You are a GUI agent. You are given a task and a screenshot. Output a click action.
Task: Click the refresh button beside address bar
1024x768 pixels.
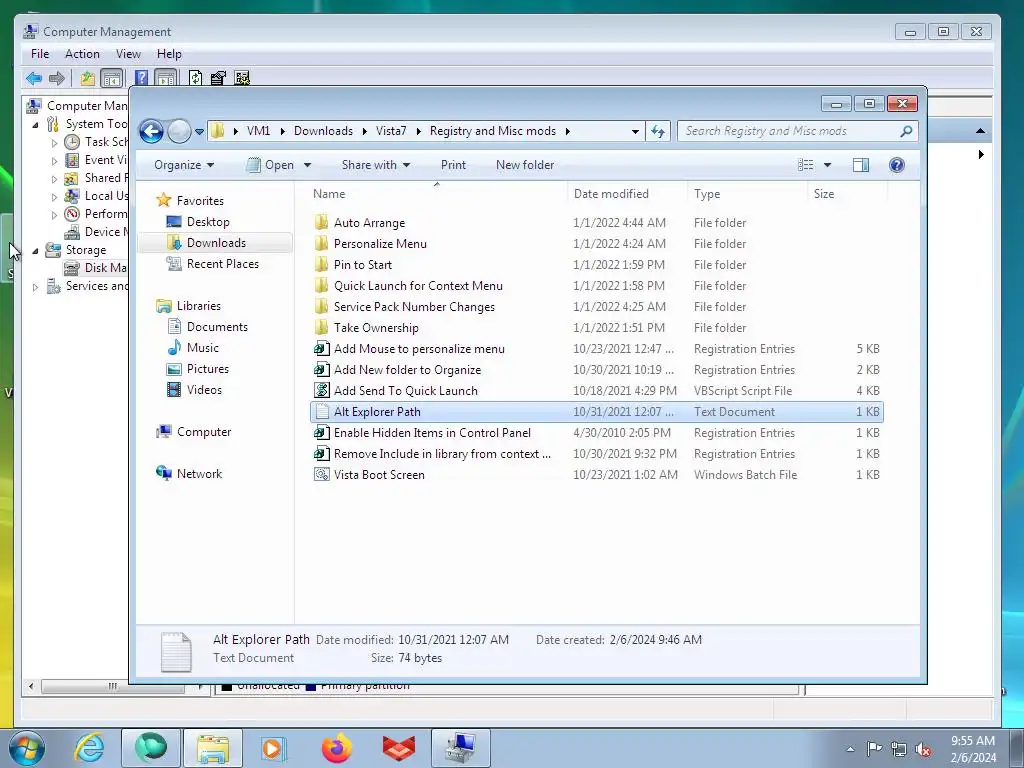point(658,131)
